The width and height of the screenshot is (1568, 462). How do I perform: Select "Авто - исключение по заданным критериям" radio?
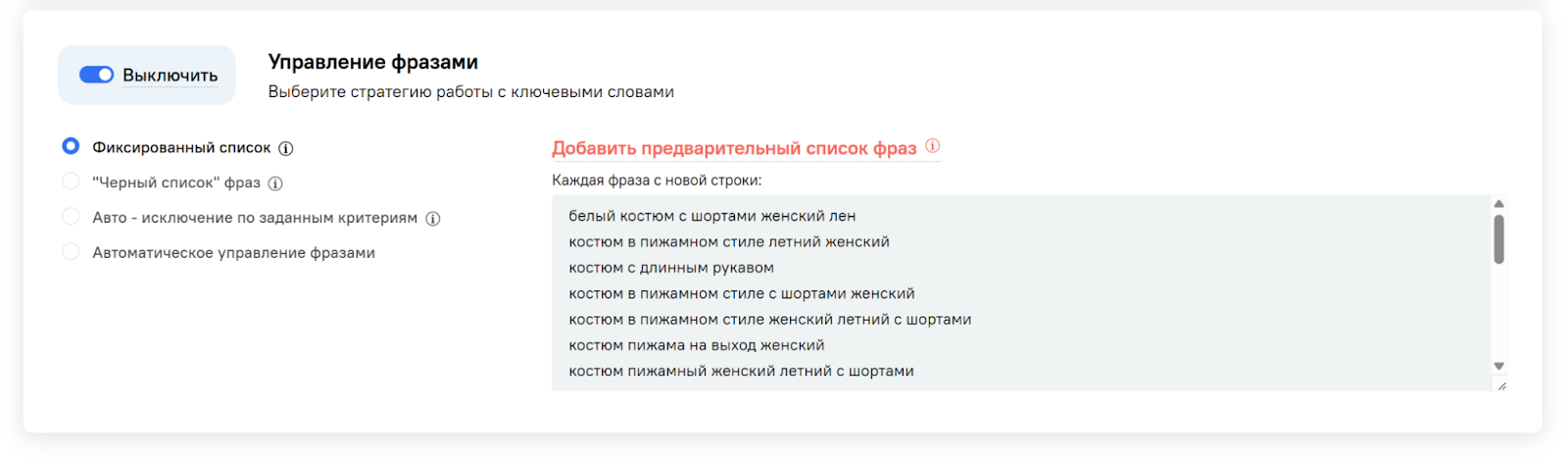click(x=71, y=217)
